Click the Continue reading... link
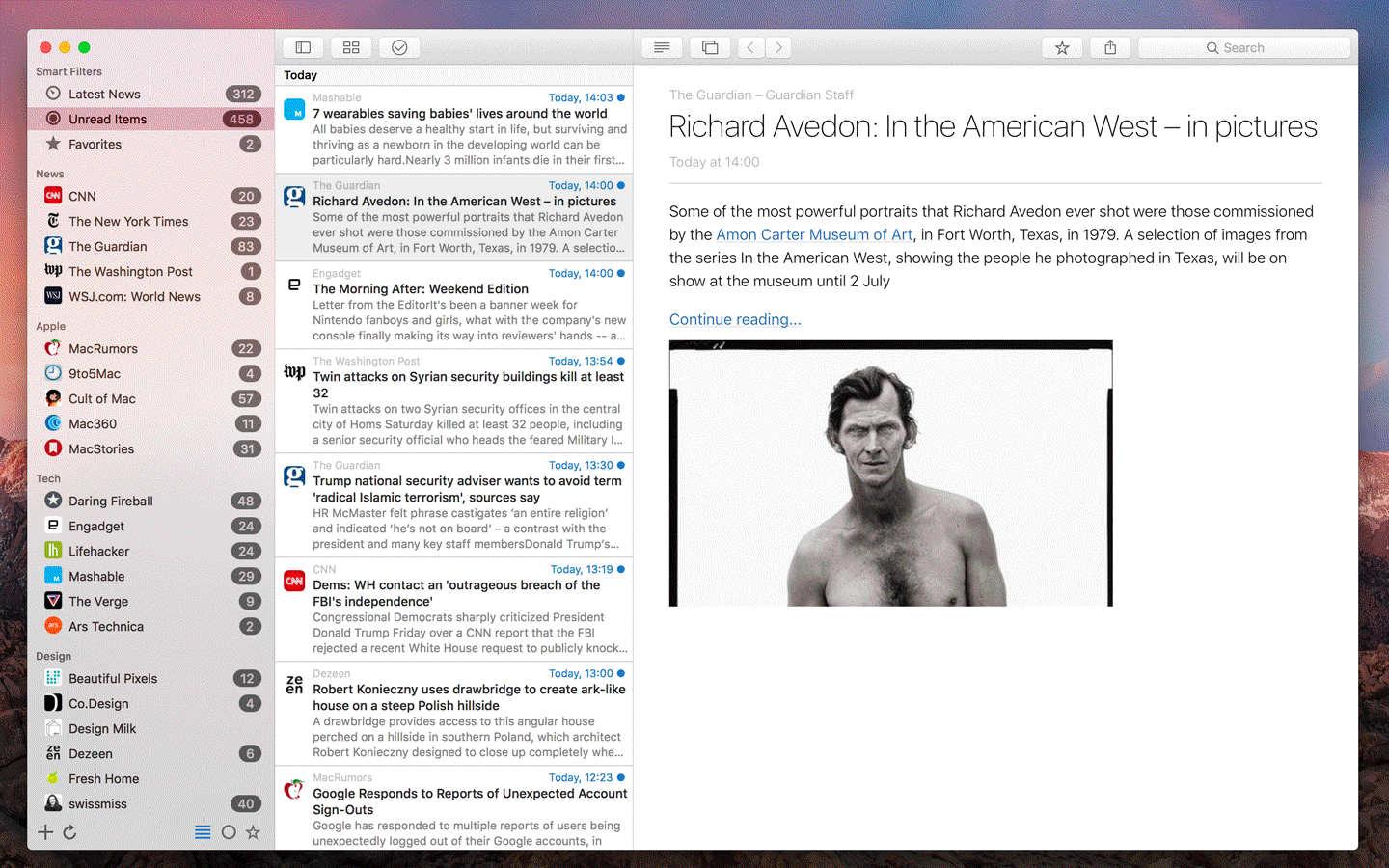The width and height of the screenshot is (1389, 868). [x=735, y=319]
